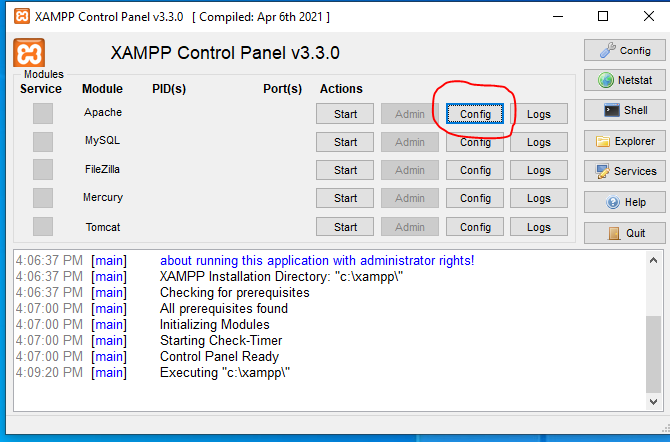Viewport: 670px width, 442px height.
Task: Start the Tomcat module
Action: 345,227
